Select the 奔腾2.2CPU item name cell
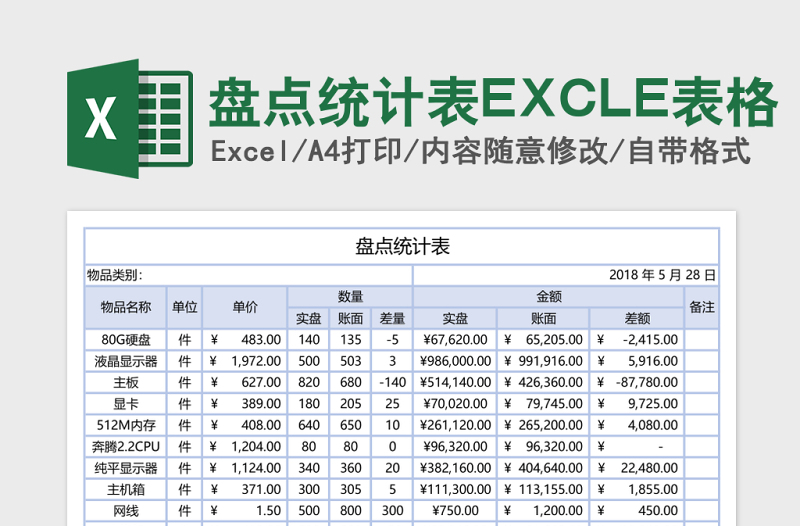800x526 pixels. pos(126,447)
